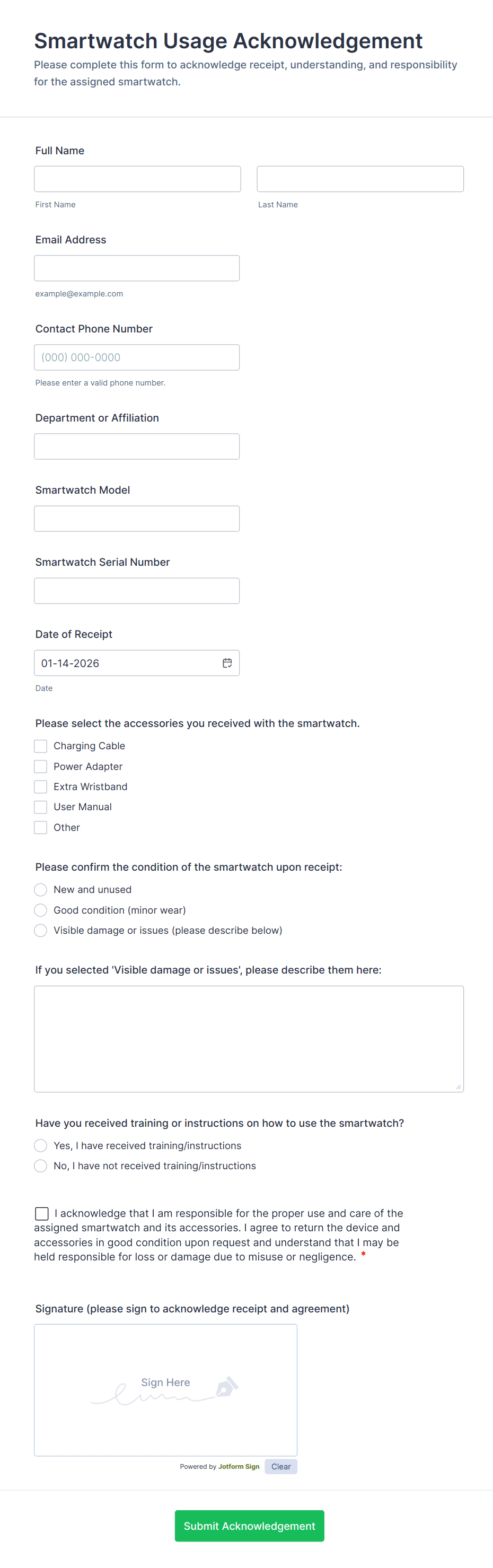Viewport: 493px width, 1568px height.
Task: Open the calendar date picker icon
Action: [227, 663]
